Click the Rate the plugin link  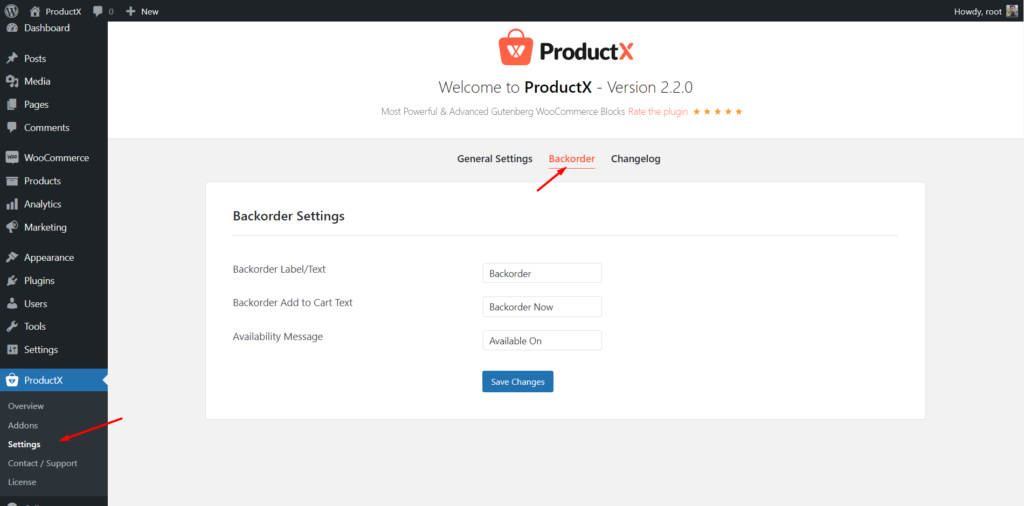tap(658, 112)
